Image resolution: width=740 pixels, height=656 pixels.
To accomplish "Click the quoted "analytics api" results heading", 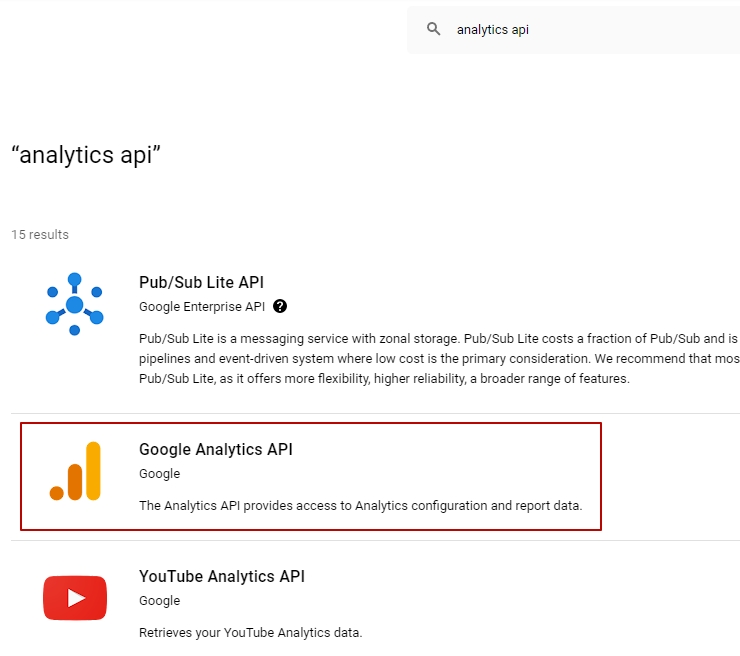I will pos(86,155).
